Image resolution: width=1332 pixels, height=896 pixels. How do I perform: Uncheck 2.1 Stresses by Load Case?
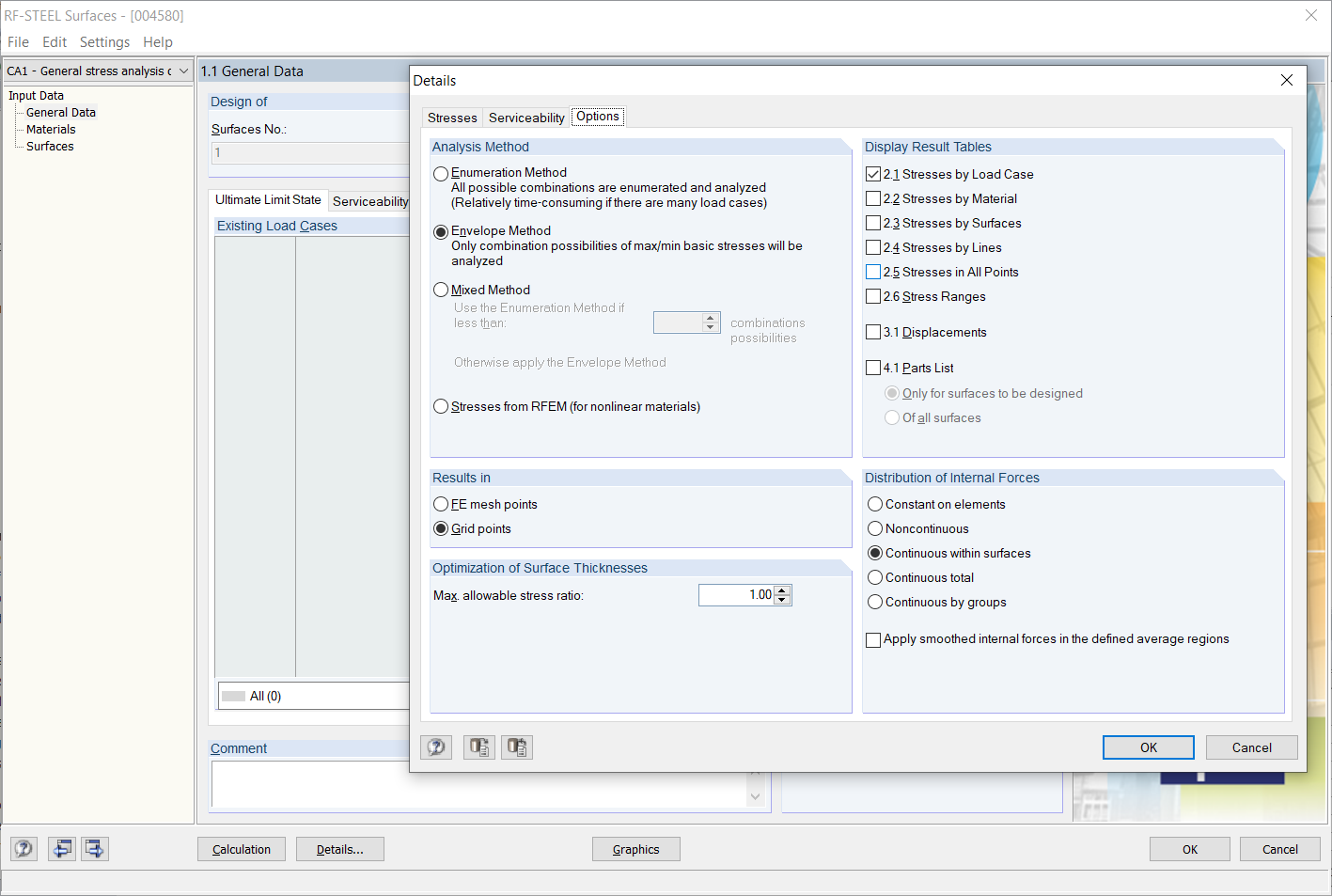[x=873, y=174]
